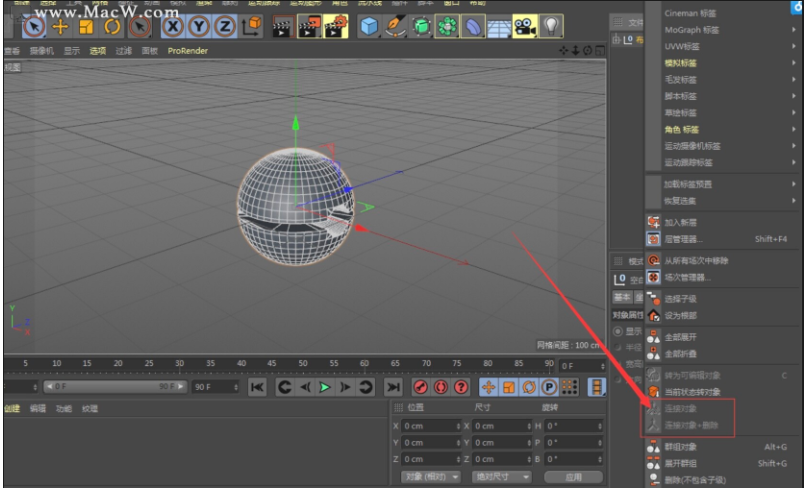Toggle the Z axis lock

[x=225, y=26]
